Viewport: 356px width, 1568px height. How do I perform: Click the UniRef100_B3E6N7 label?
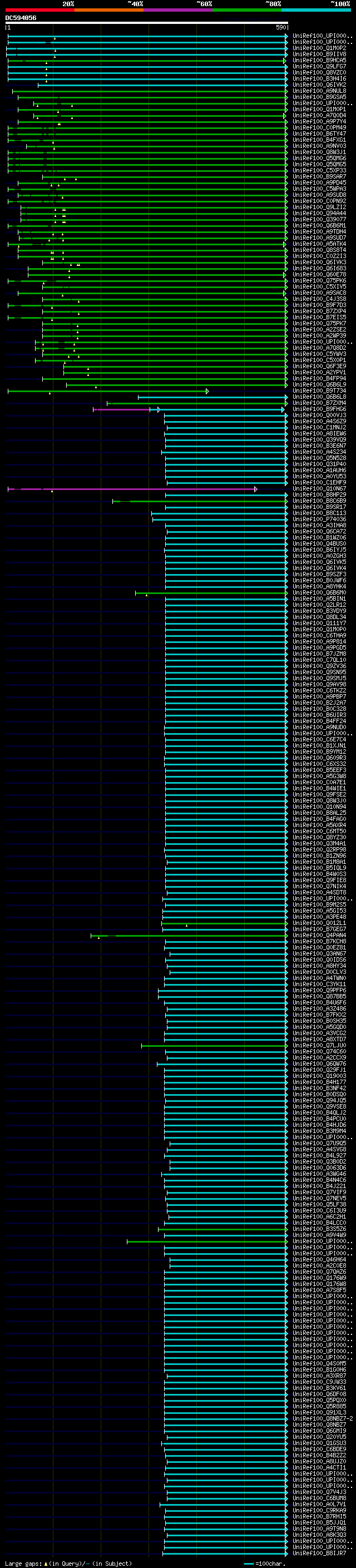pyautogui.click(x=319, y=446)
